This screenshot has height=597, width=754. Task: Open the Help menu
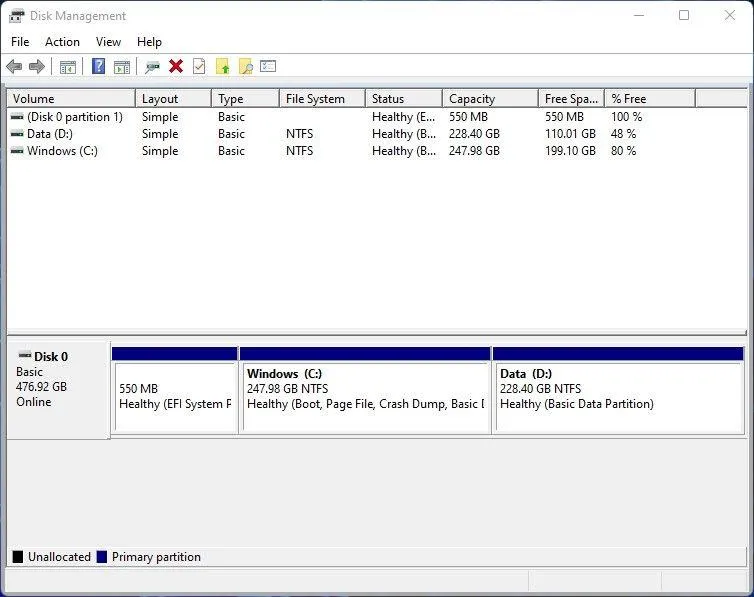[149, 42]
